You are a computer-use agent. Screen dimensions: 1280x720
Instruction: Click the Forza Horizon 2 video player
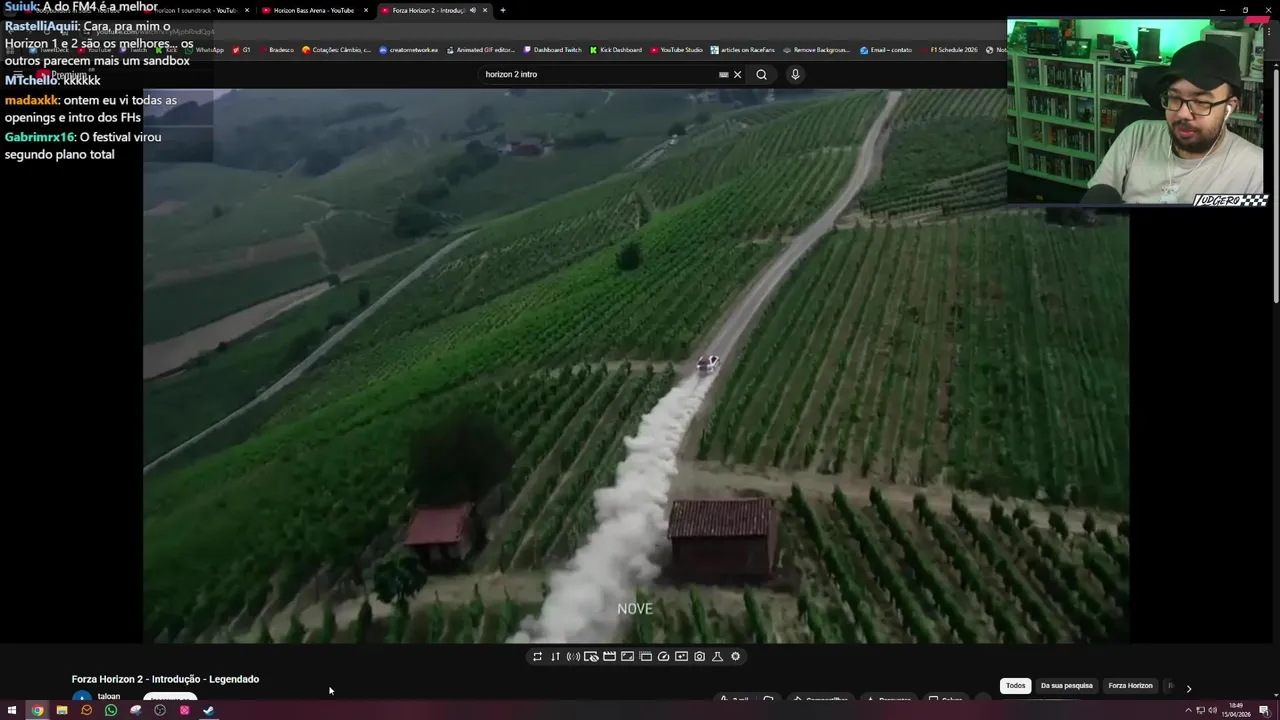636,366
